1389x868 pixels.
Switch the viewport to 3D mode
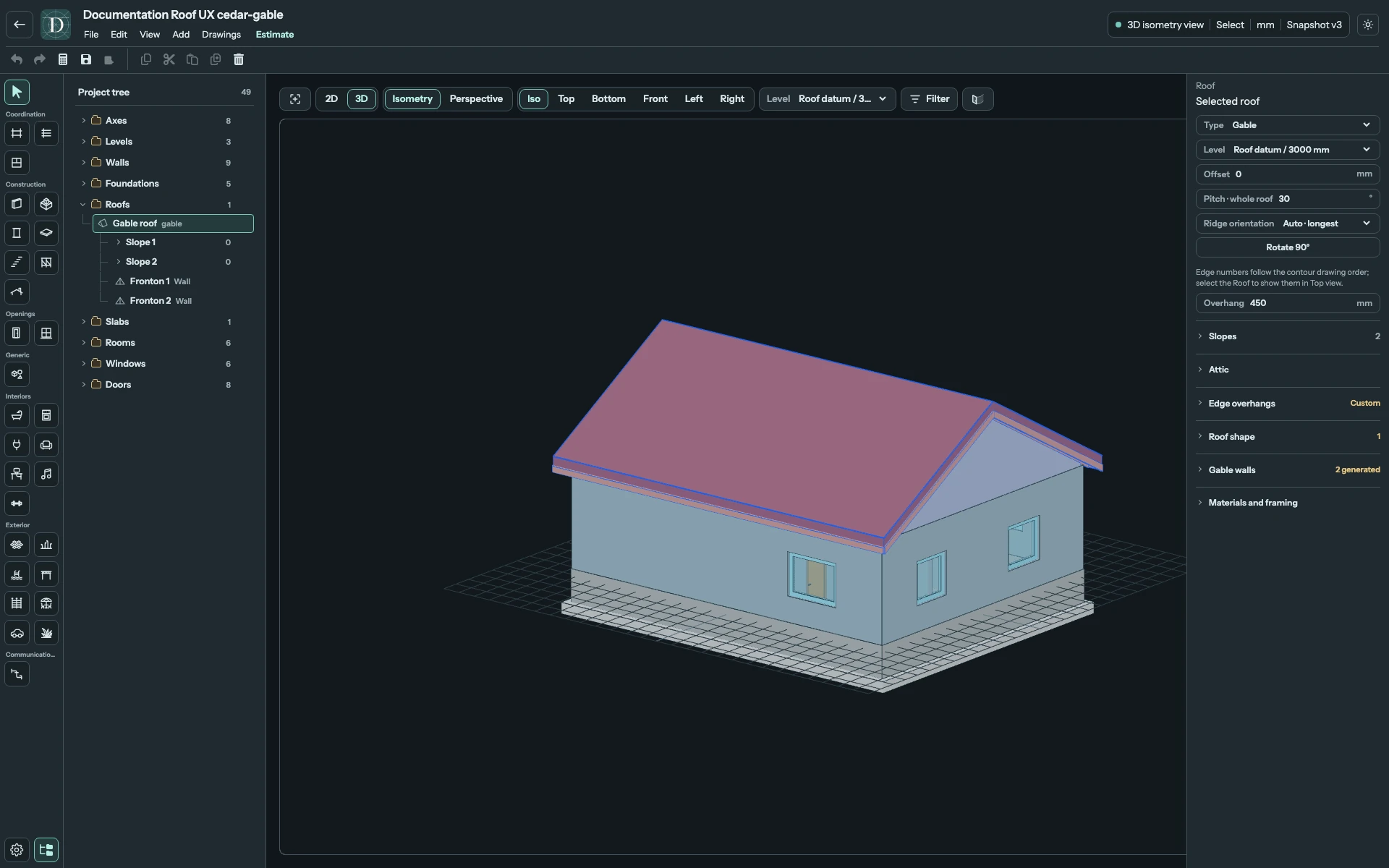(361, 99)
